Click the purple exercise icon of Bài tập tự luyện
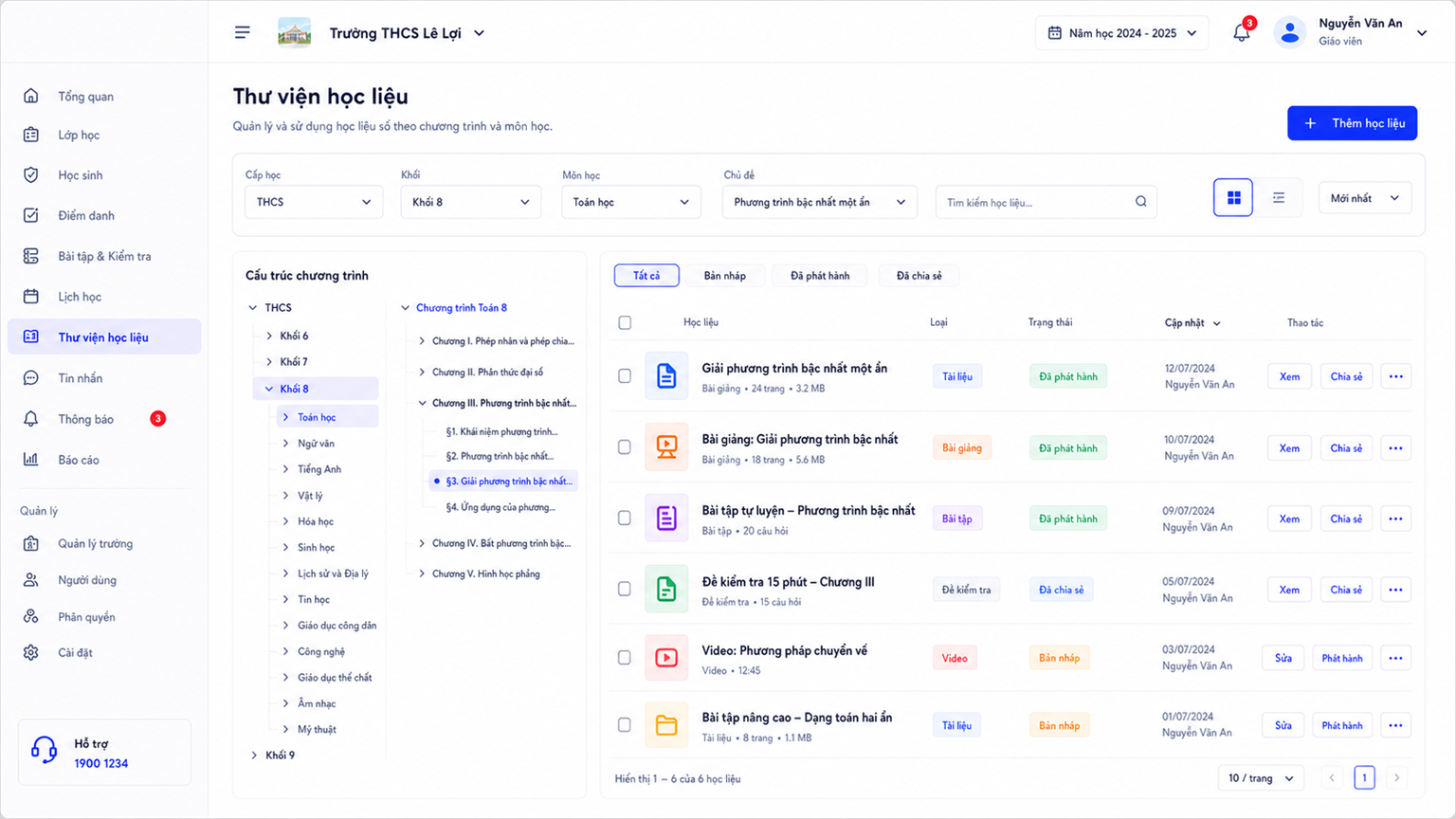The width and height of the screenshot is (1456, 819). pyautogui.click(x=666, y=518)
